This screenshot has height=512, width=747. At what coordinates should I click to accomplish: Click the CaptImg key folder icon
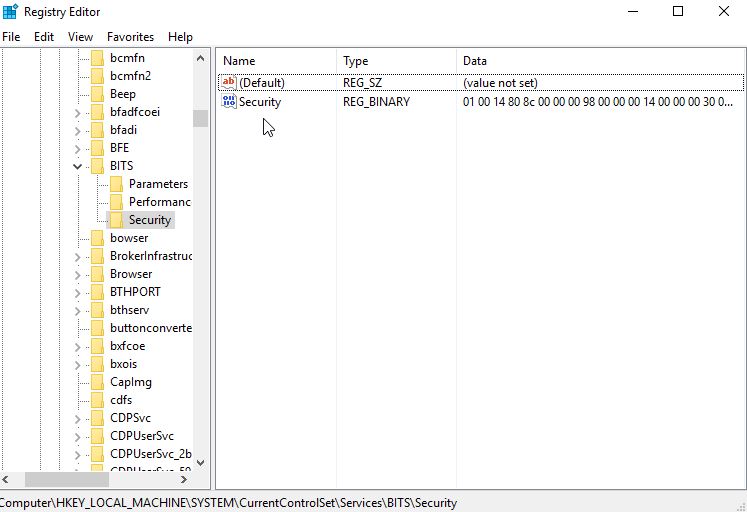click(x=97, y=382)
